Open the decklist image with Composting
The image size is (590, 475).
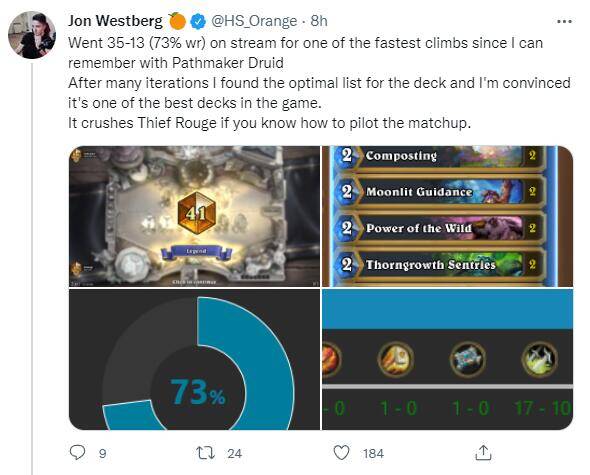[447, 216]
